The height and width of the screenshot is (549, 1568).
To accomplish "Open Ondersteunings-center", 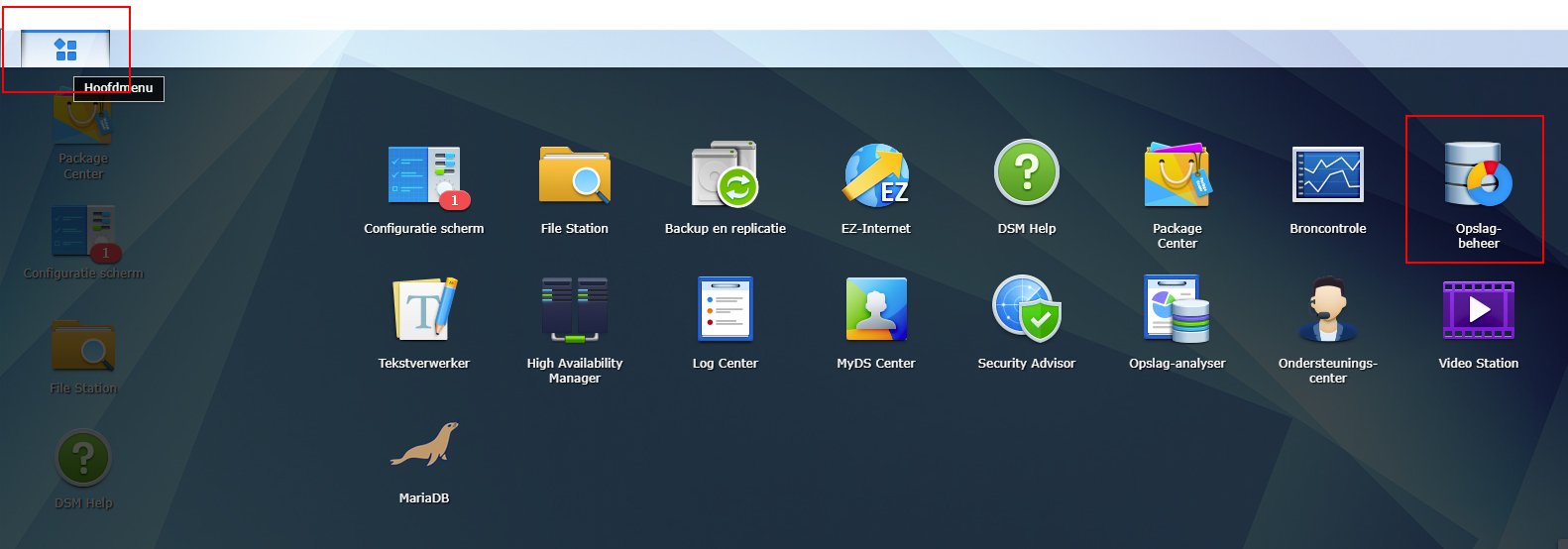I will coord(1328,330).
